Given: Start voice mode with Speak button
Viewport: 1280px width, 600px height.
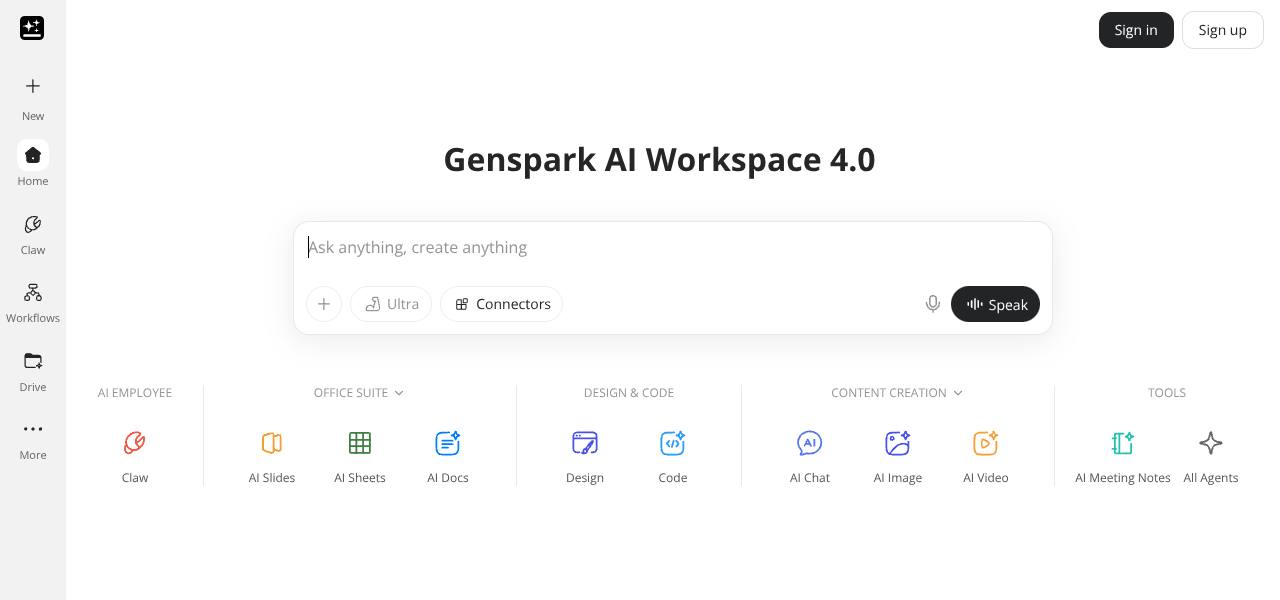Looking at the screenshot, I should 995,304.
